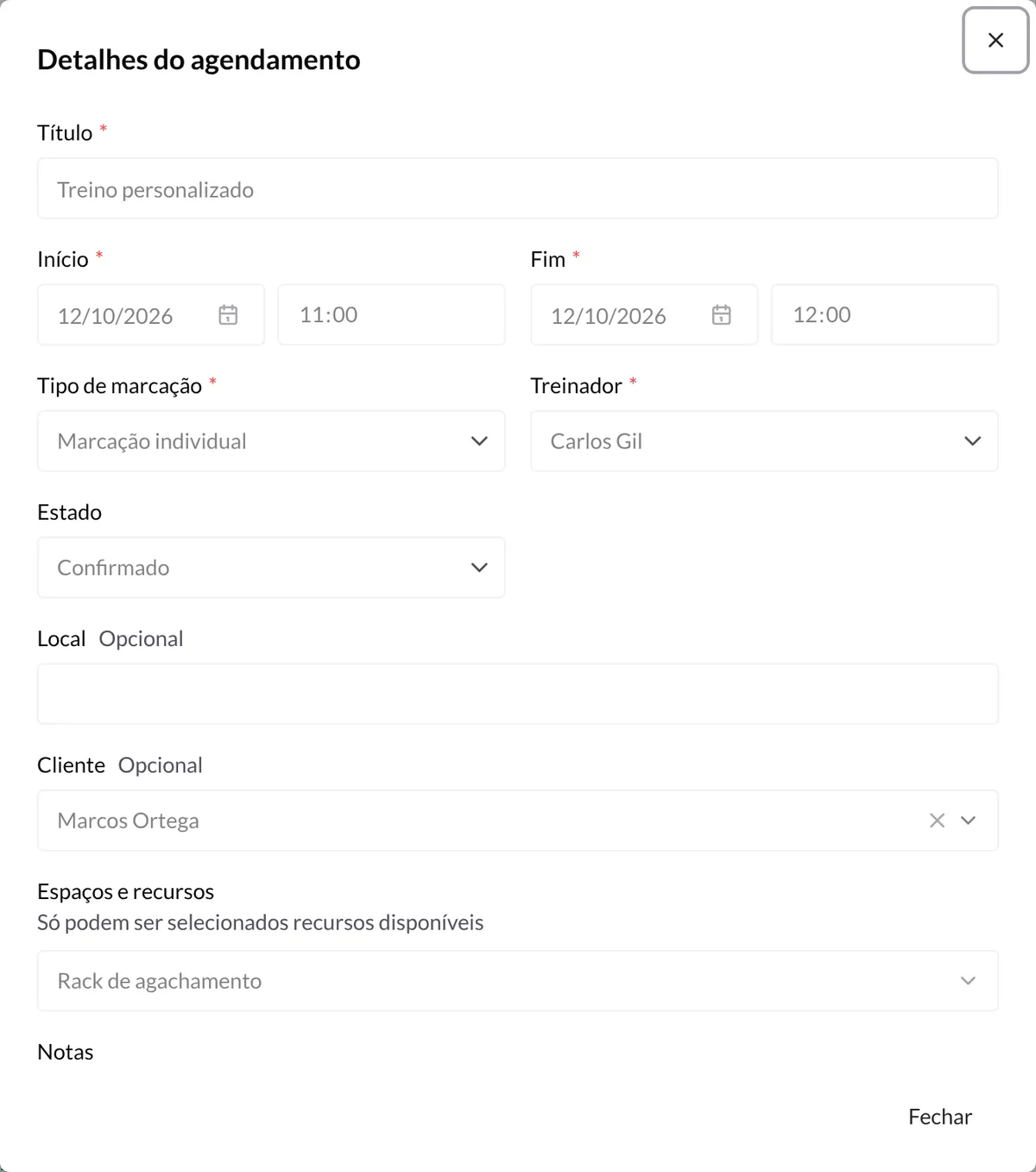
Task: Expand the Rack de agachamento chevron
Action: tap(969, 981)
